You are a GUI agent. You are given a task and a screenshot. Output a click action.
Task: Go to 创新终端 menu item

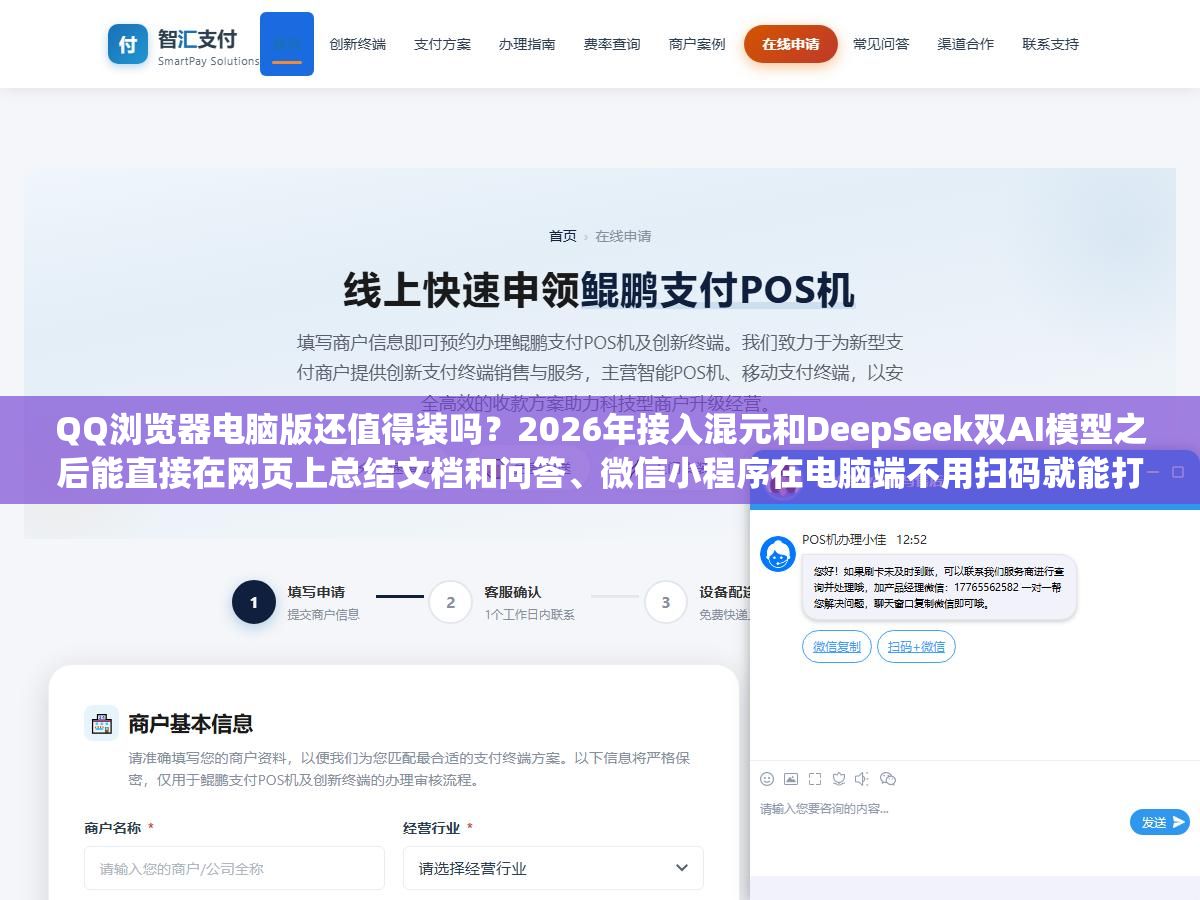[357, 44]
